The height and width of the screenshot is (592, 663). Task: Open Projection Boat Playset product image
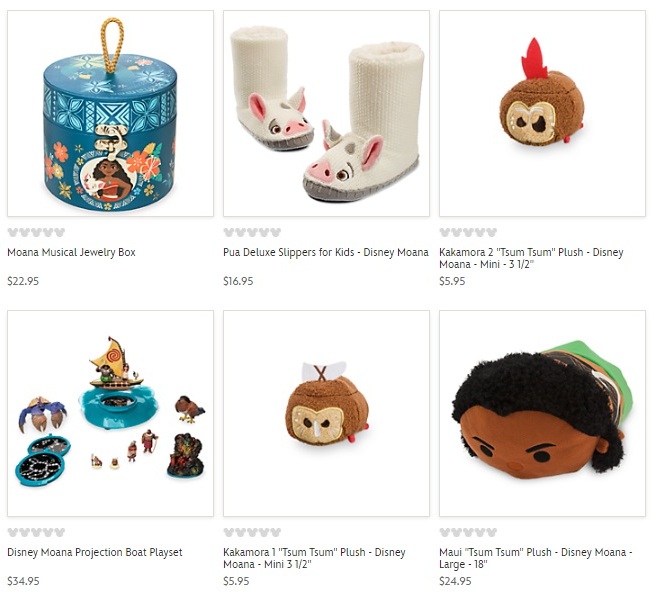pos(110,414)
